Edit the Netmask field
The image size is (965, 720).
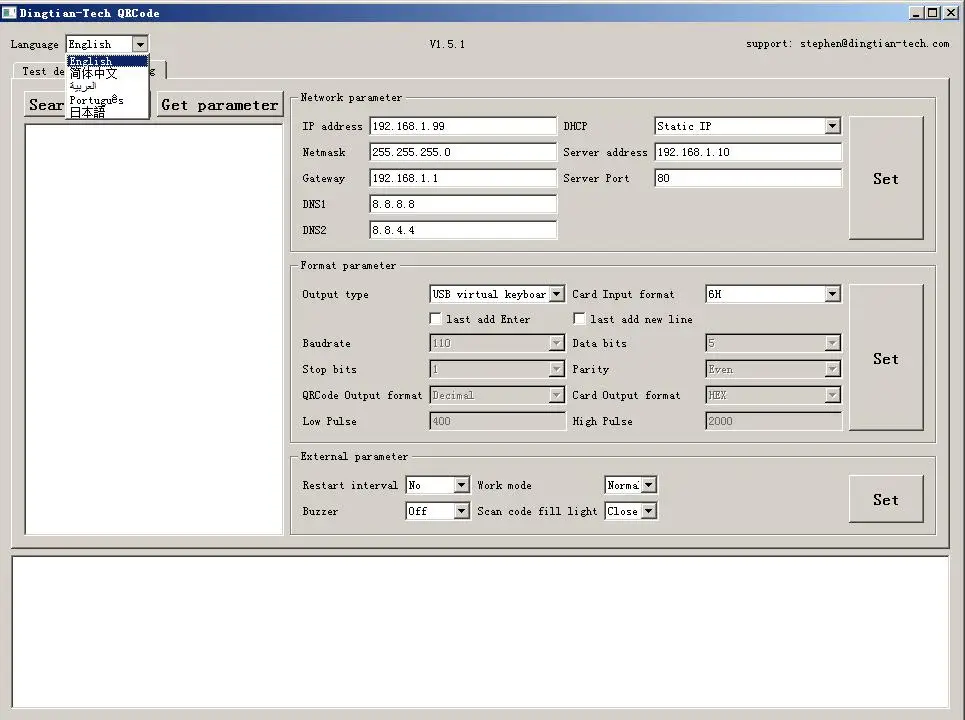point(463,152)
